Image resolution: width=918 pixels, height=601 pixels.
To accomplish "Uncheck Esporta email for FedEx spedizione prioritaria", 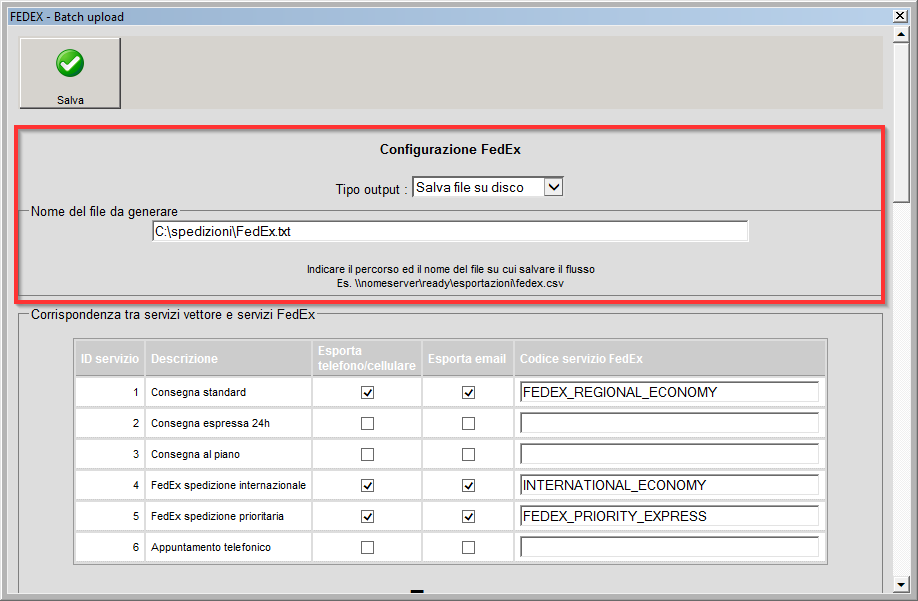I will click(x=468, y=516).
